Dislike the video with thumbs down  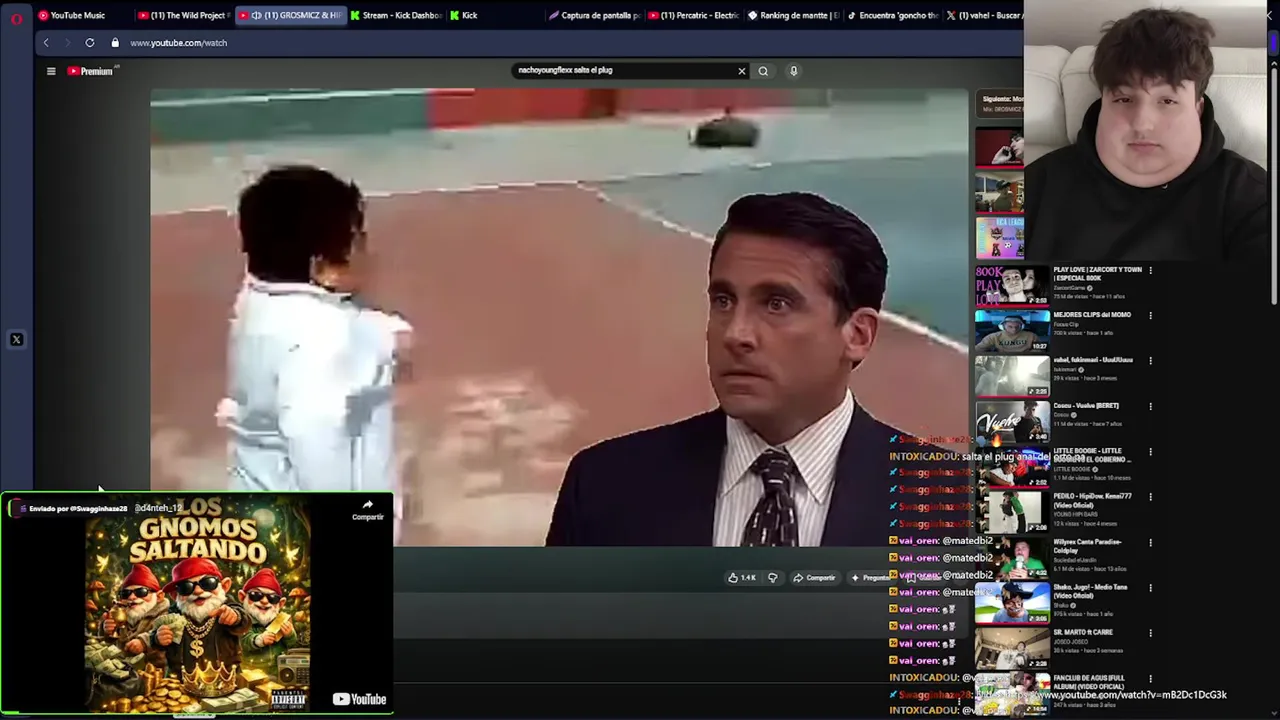coord(772,578)
